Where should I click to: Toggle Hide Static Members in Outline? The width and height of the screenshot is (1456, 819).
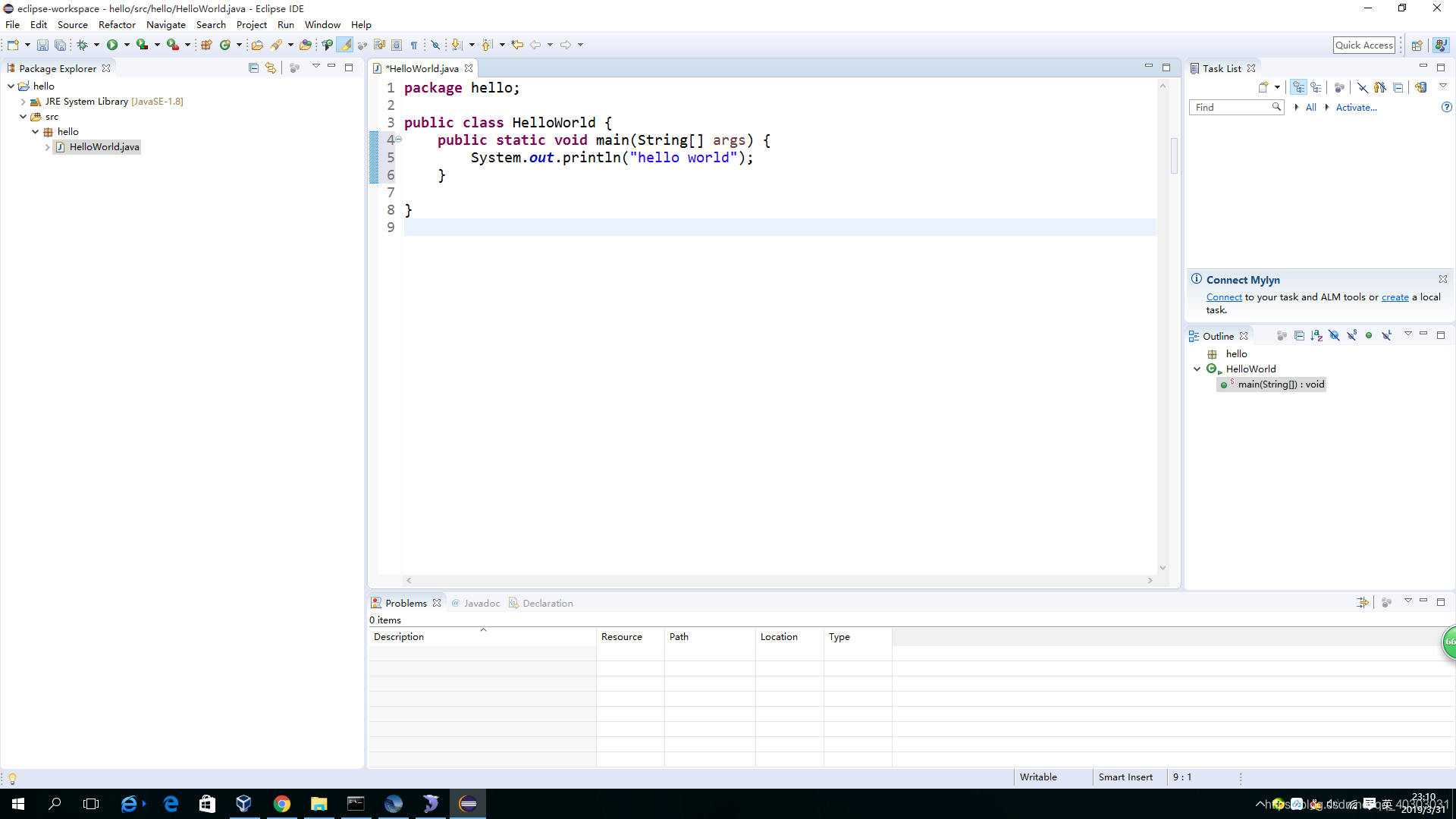tap(1351, 336)
